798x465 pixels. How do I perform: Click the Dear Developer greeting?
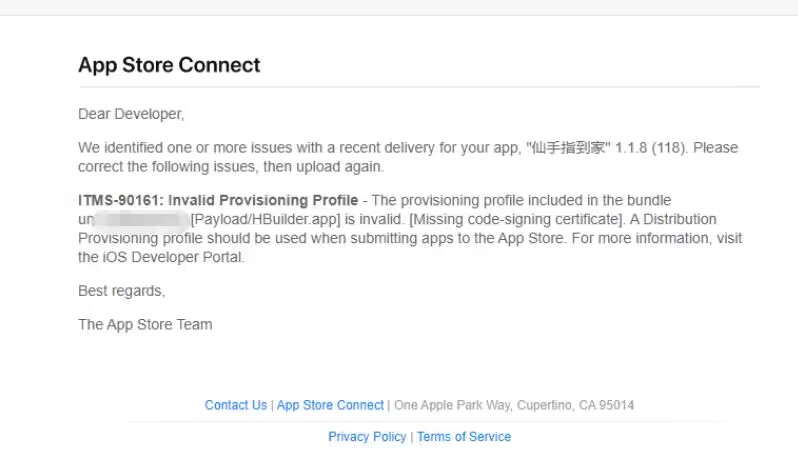[131, 114]
